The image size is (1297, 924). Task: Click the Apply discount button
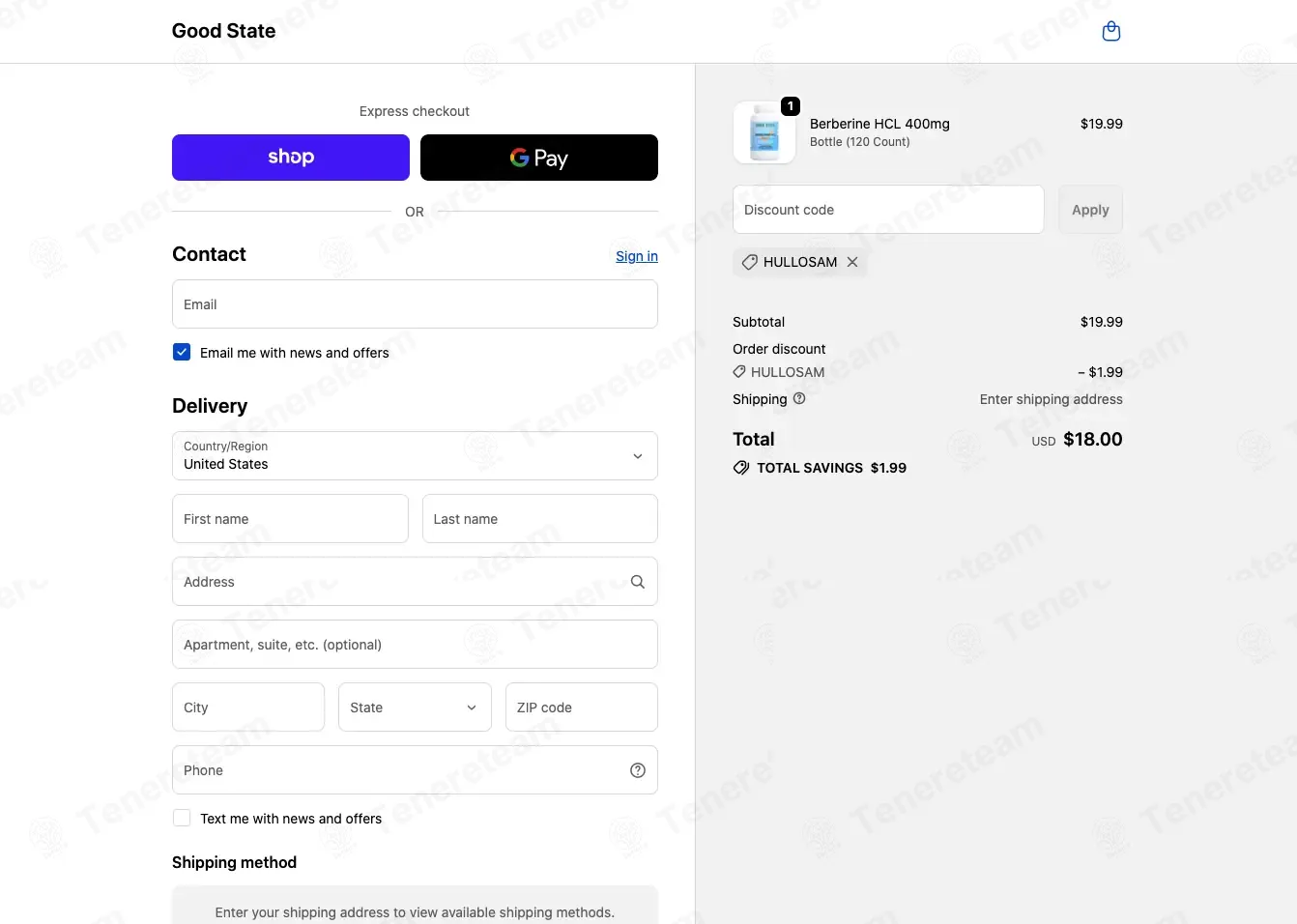pos(1090,210)
